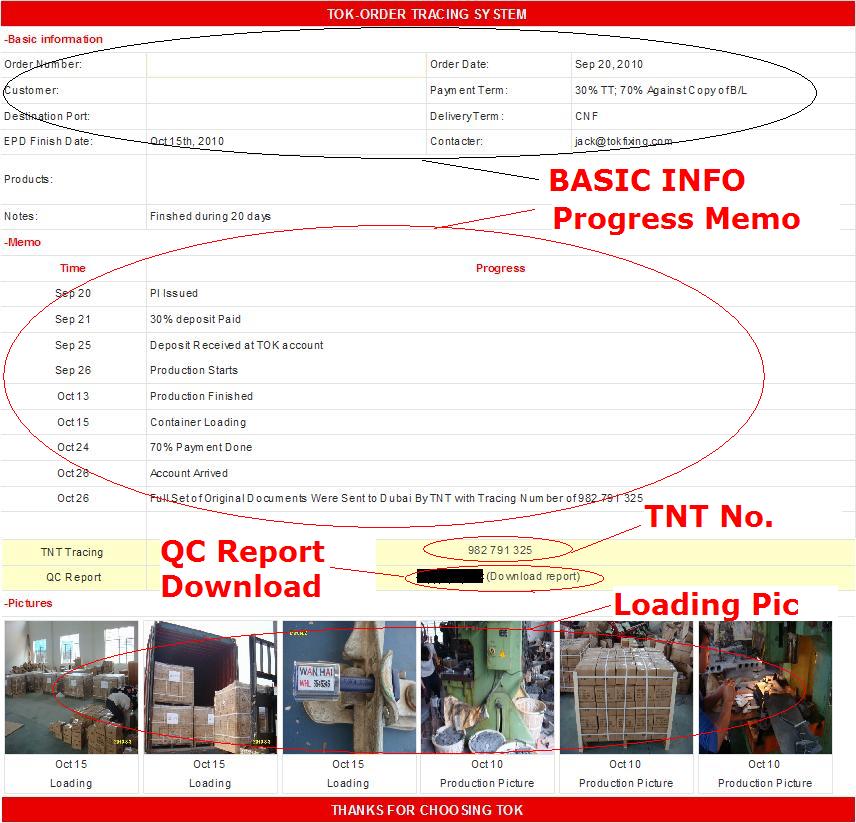View the Wan Hai container seal photo
Image resolution: width=856 pixels, height=823 pixels.
[x=348, y=687]
